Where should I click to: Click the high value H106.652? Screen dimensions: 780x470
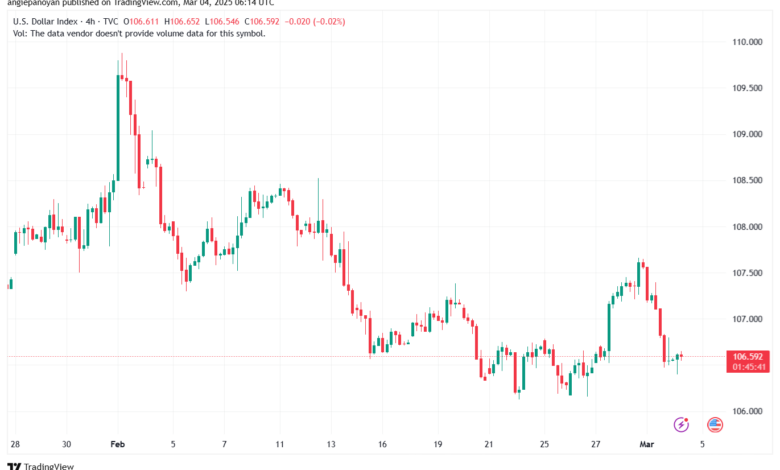pos(182,21)
